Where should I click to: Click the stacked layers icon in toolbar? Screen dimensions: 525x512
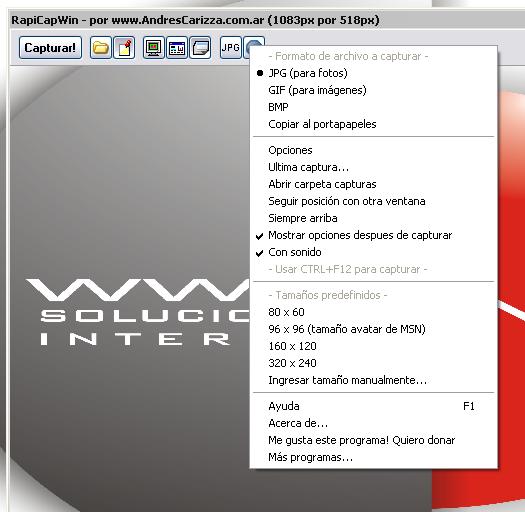pos(200,48)
